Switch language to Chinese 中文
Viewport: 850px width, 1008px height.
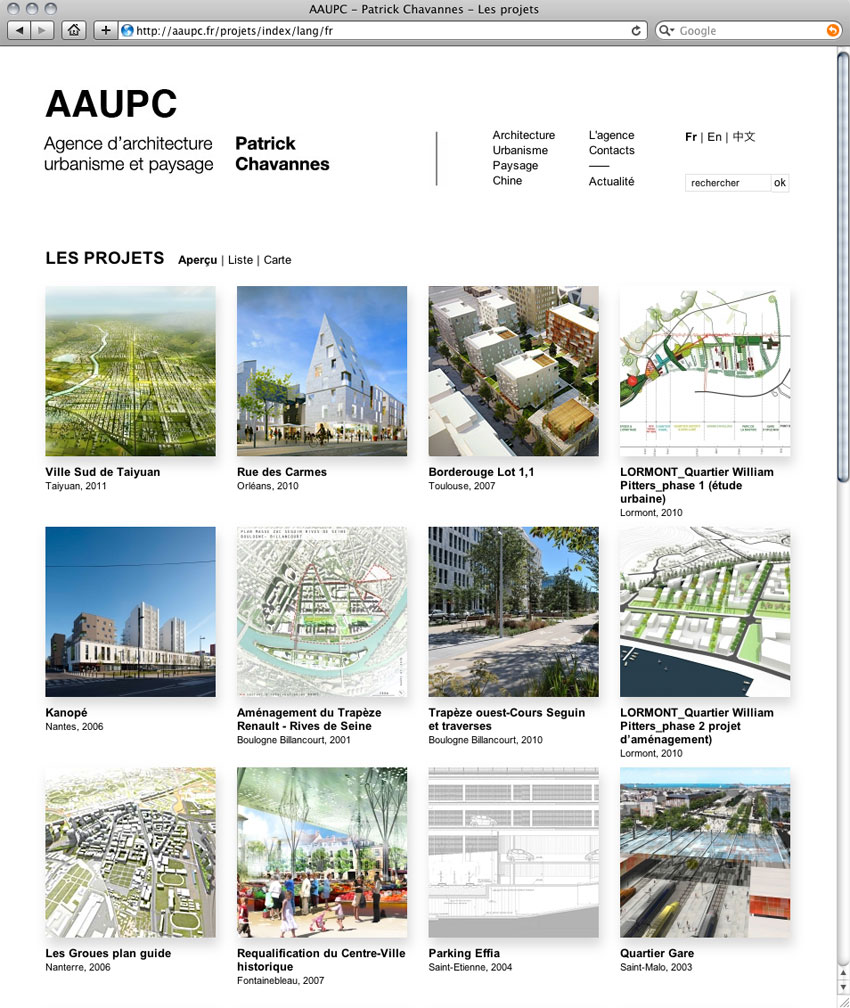click(744, 137)
